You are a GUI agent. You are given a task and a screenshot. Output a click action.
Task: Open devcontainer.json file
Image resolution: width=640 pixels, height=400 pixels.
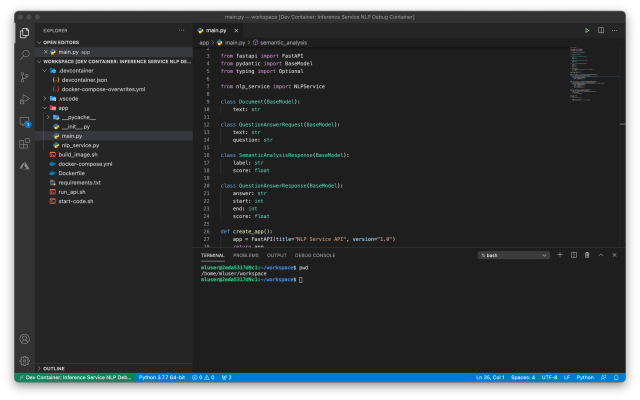click(x=84, y=80)
